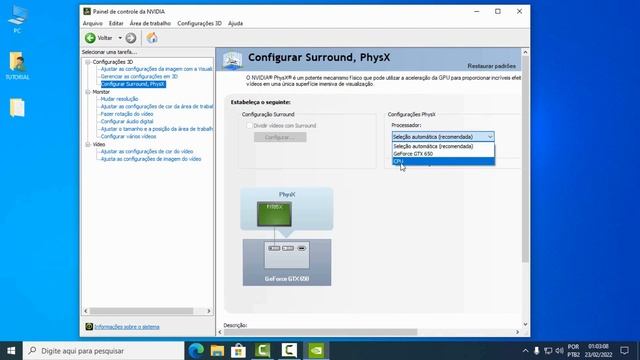The width and height of the screenshot is (640, 360).
Task: Click Restaurar padrões link
Action: (x=491, y=66)
